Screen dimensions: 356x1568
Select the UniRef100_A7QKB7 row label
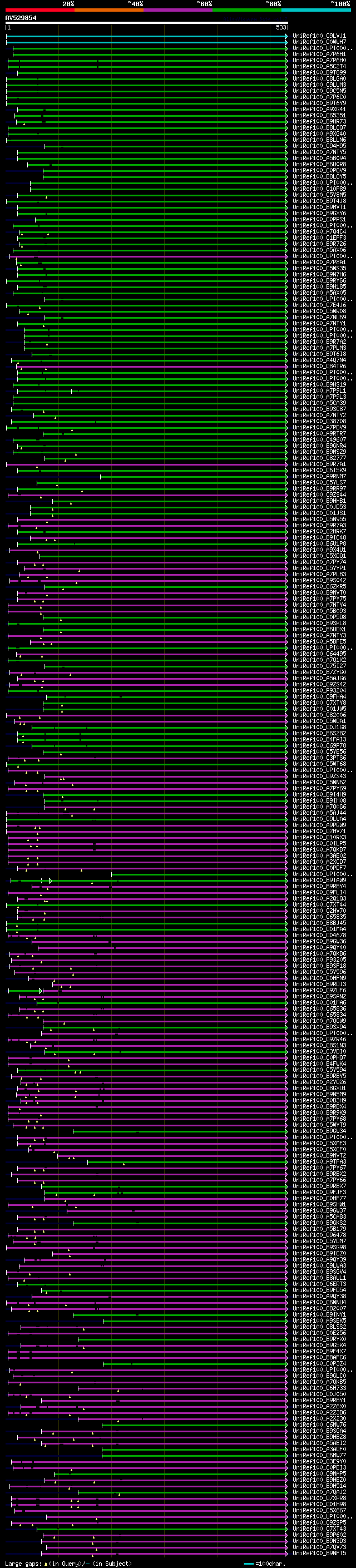(319, 849)
